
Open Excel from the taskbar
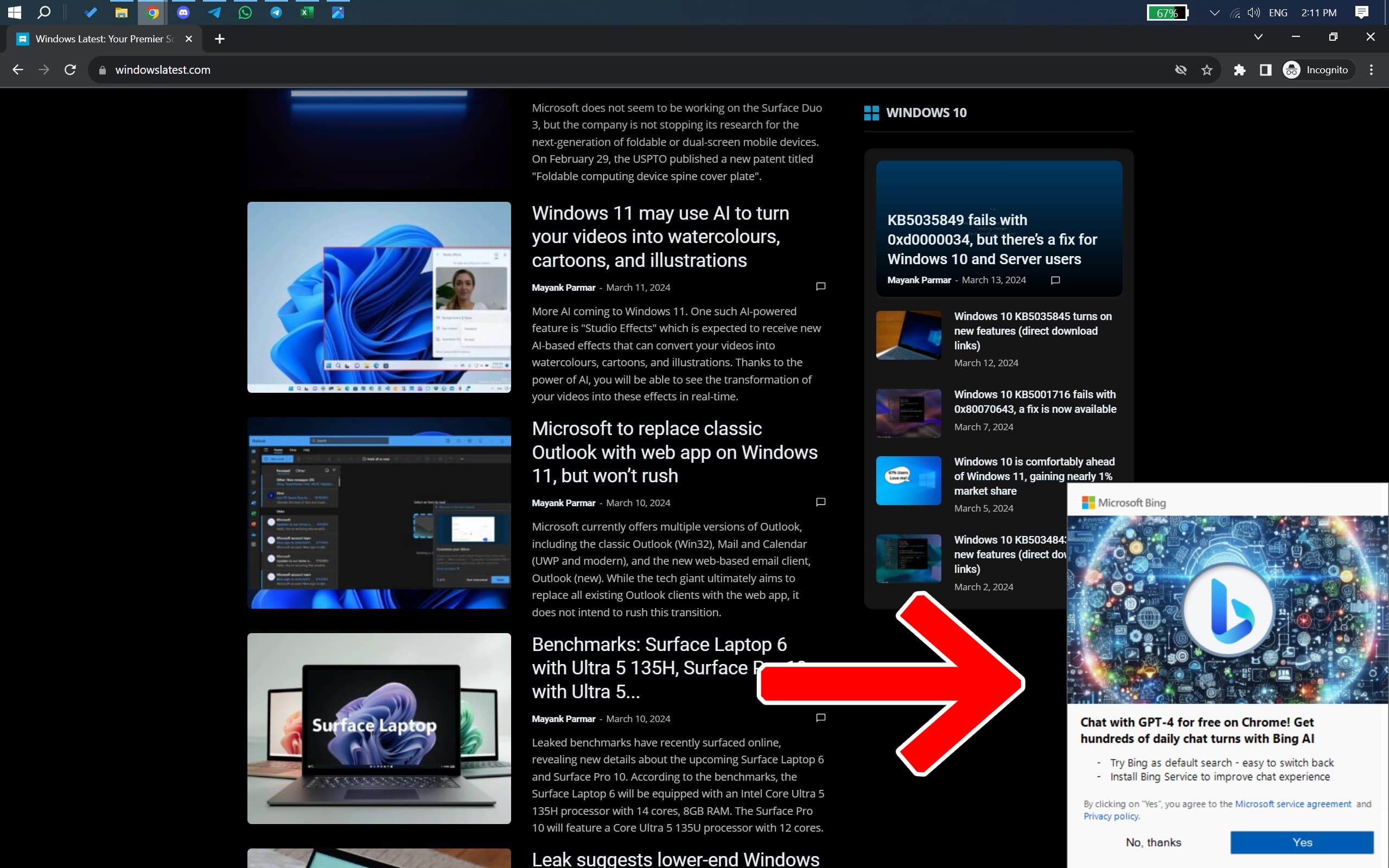[x=307, y=12]
